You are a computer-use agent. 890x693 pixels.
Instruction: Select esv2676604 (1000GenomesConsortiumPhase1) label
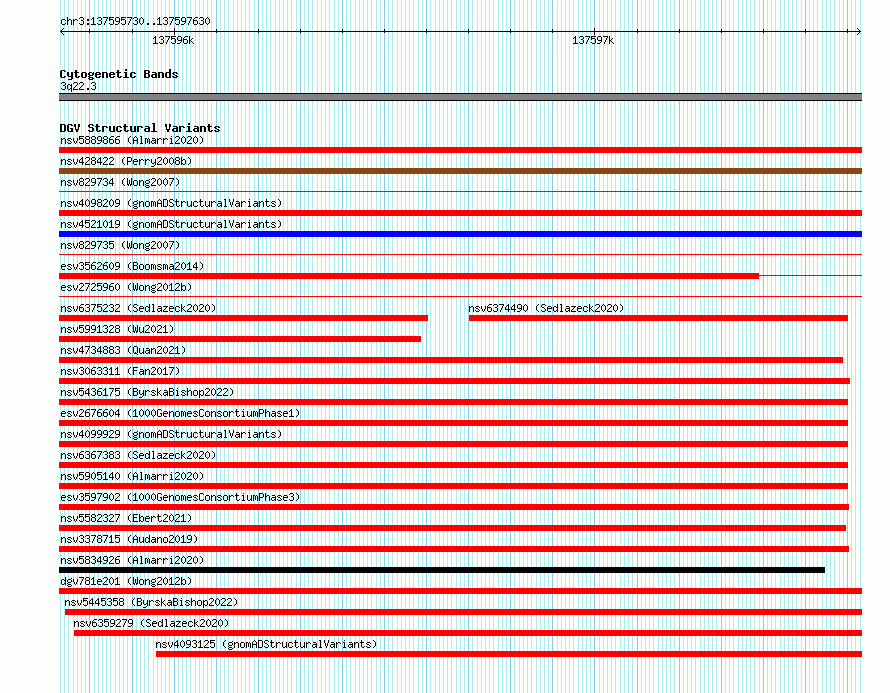click(180, 413)
